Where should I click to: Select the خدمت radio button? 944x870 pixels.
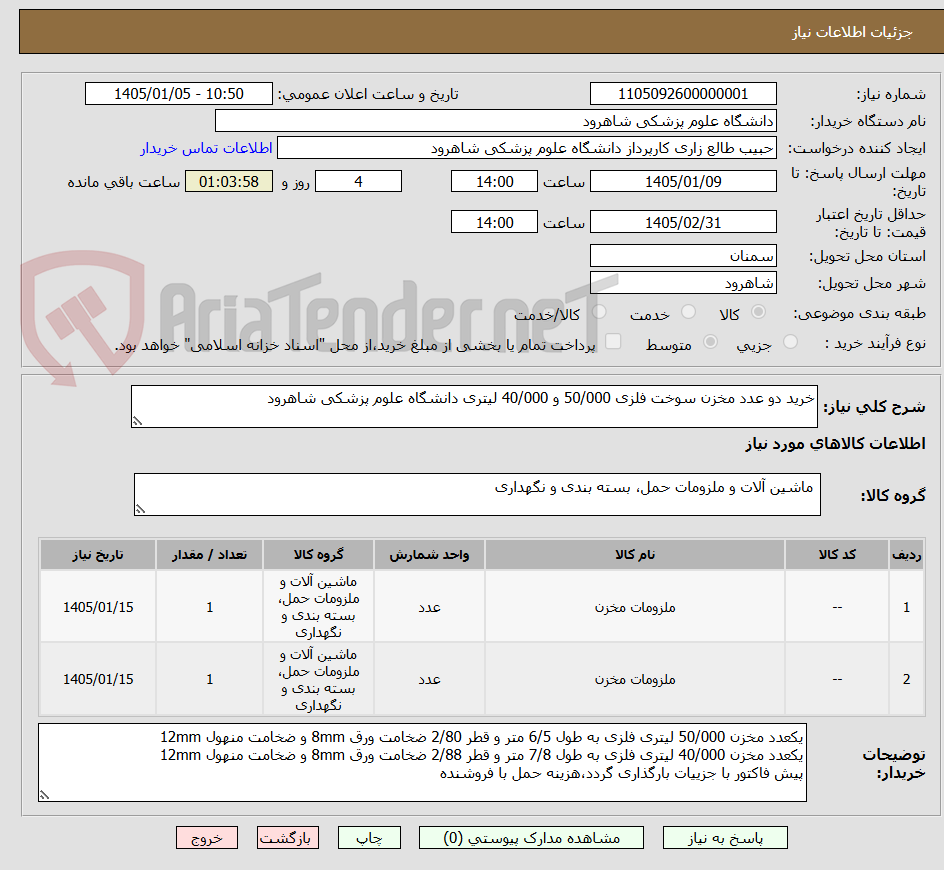(688, 312)
